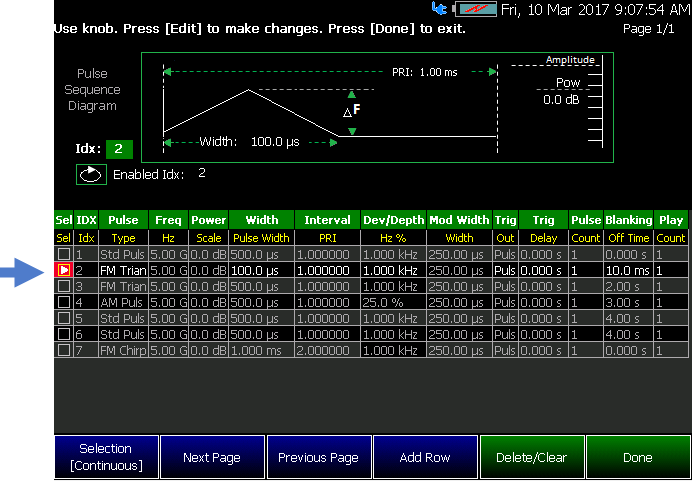The image size is (692, 481).
Task: Click the Width: 100.0 µs label in diagram
Action: point(249,142)
